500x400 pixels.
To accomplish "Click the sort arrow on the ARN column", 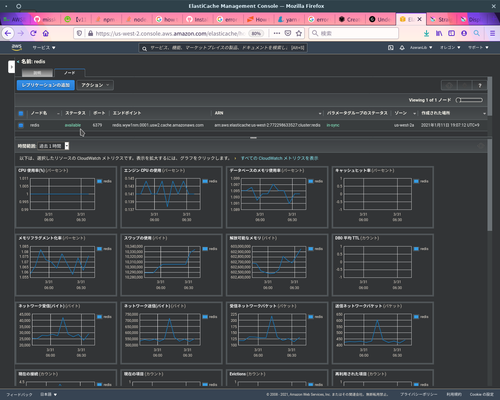I will point(320,114).
